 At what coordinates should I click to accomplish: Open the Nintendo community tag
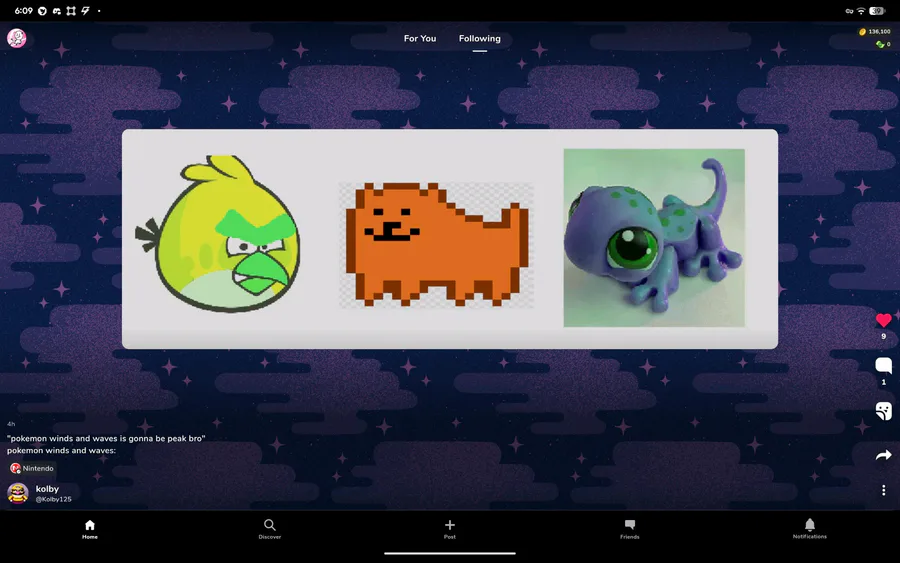click(32, 468)
